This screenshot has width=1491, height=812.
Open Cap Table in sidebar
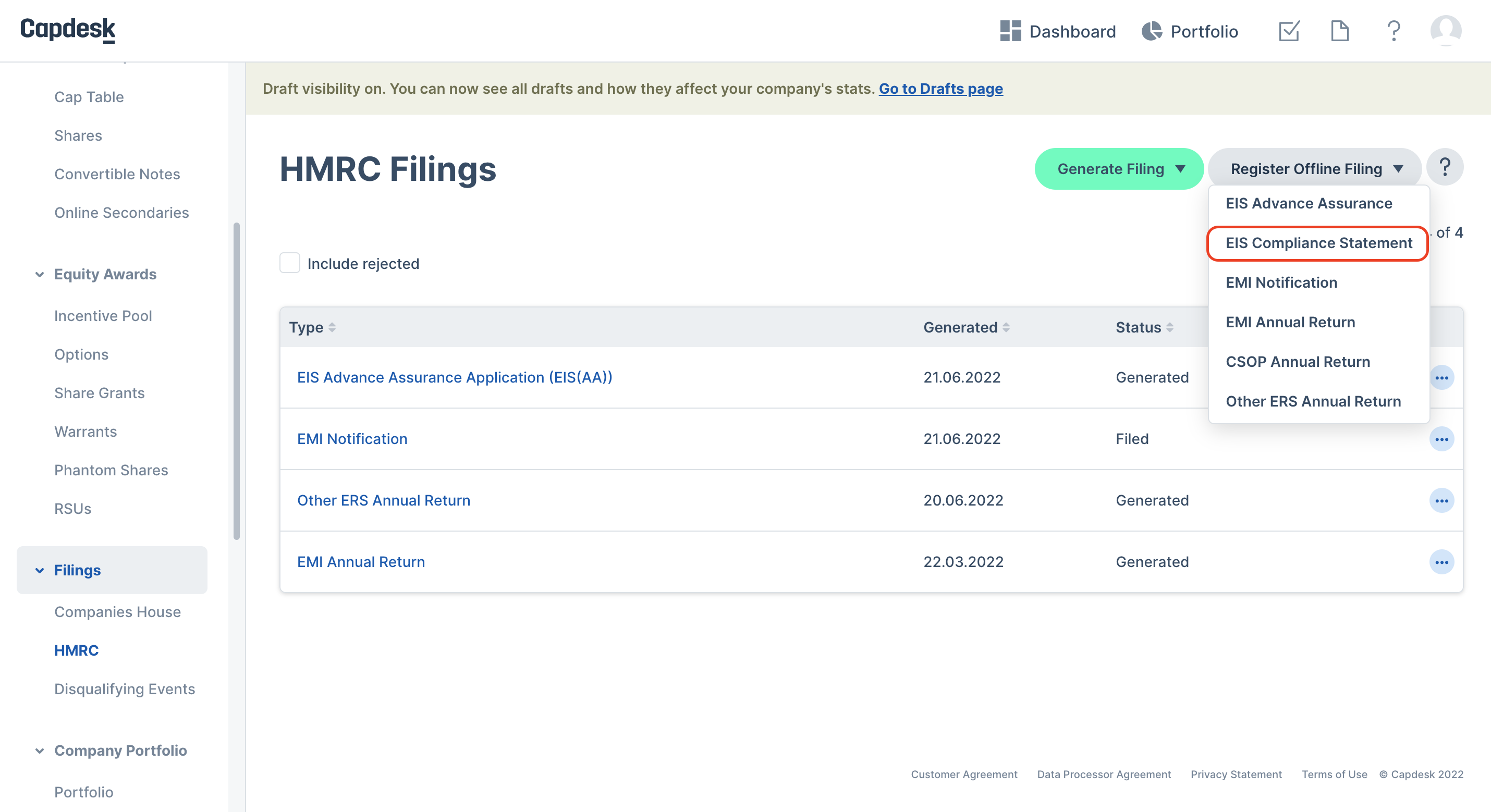[89, 96]
